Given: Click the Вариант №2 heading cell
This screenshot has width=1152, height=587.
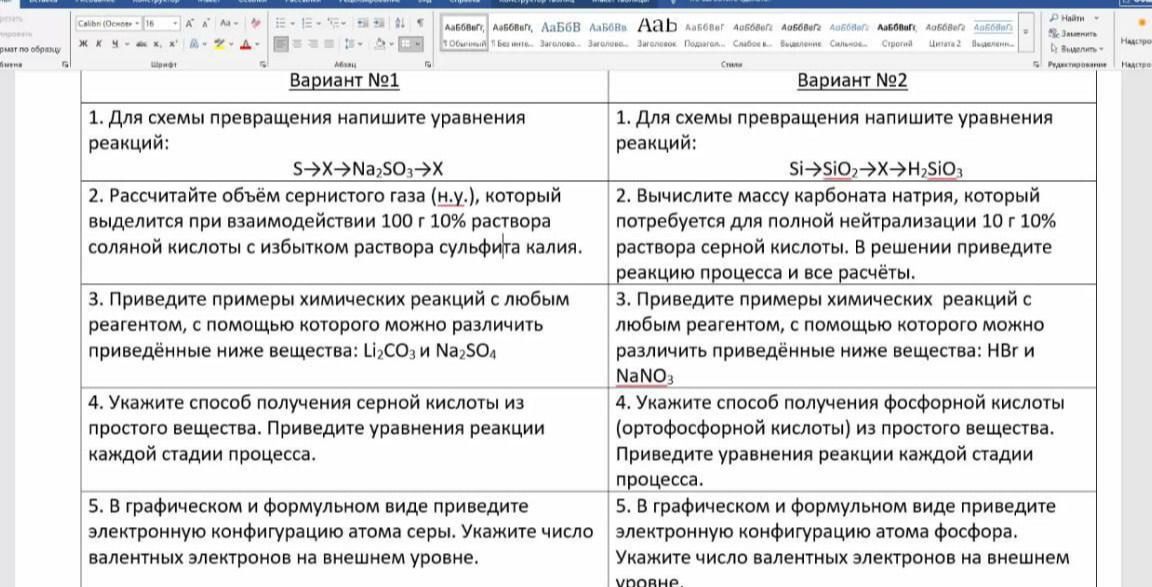Looking at the screenshot, I should [x=852, y=81].
